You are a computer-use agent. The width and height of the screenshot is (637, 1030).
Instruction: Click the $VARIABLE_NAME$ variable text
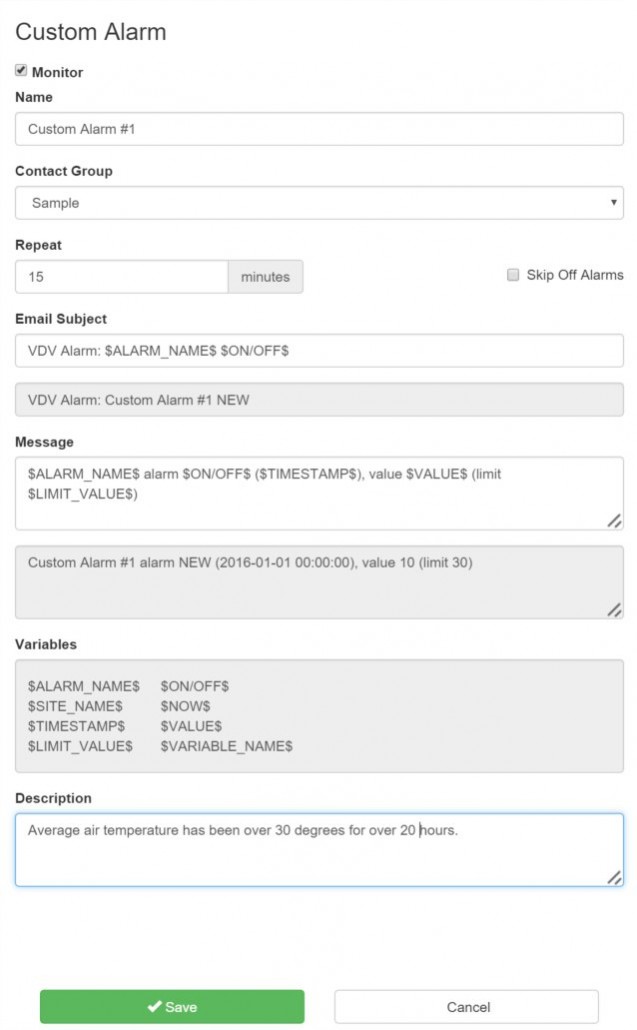coord(226,746)
